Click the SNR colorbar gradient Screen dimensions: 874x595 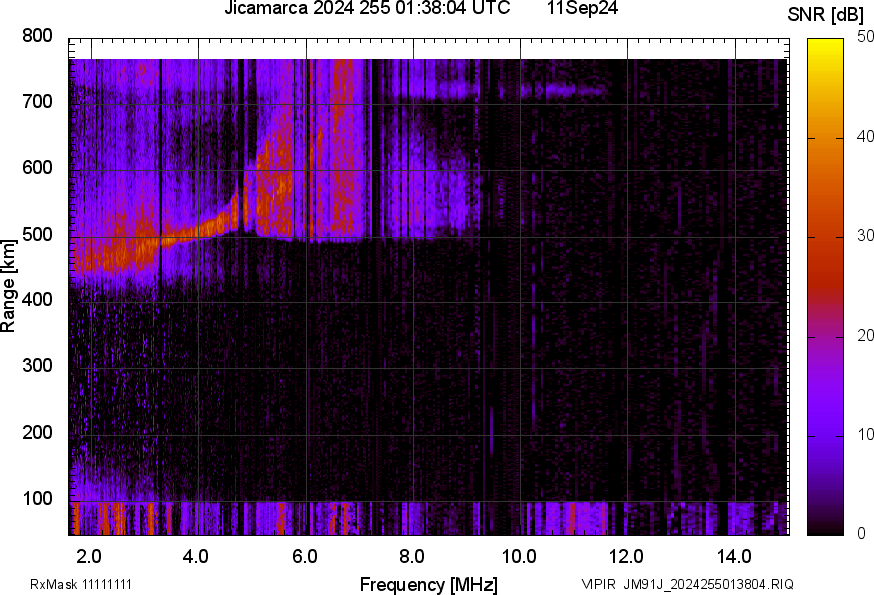[826, 287]
